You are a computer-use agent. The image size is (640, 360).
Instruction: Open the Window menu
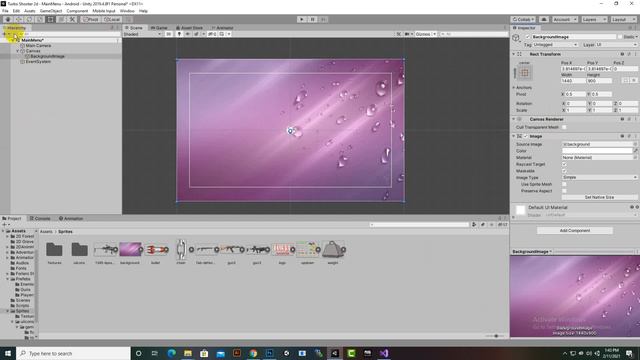(127, 11)
